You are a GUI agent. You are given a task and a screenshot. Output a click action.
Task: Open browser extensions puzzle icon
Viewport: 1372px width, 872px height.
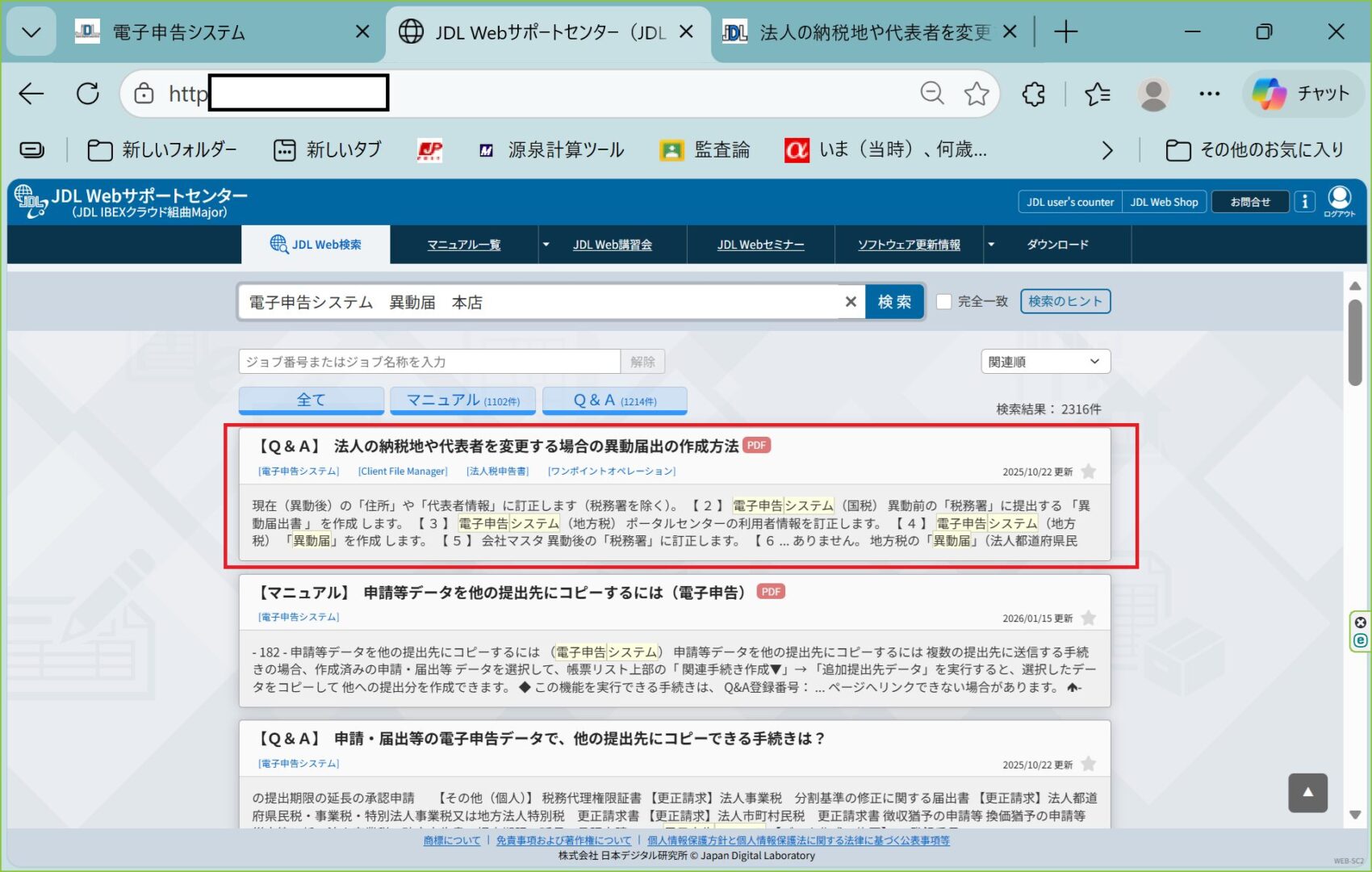[x=1033, y=94]
